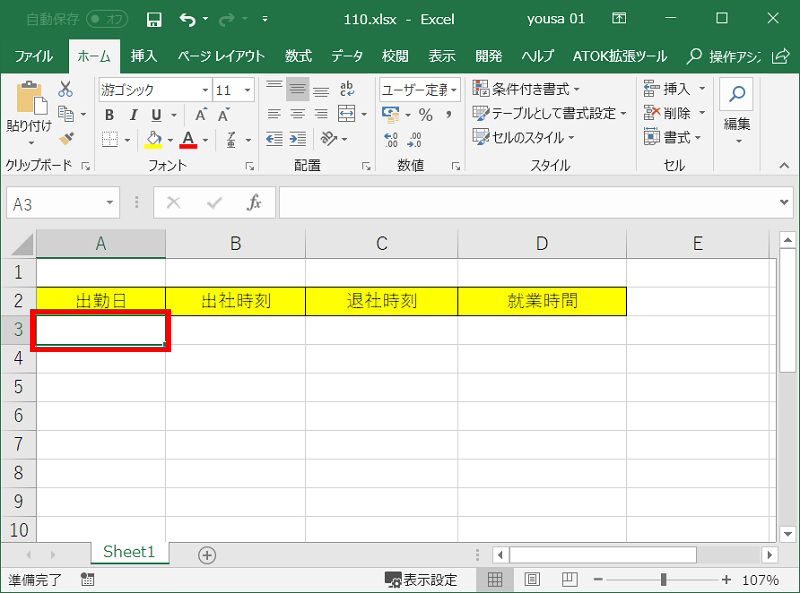Apply bottom vertical alignment

point(321,91)
